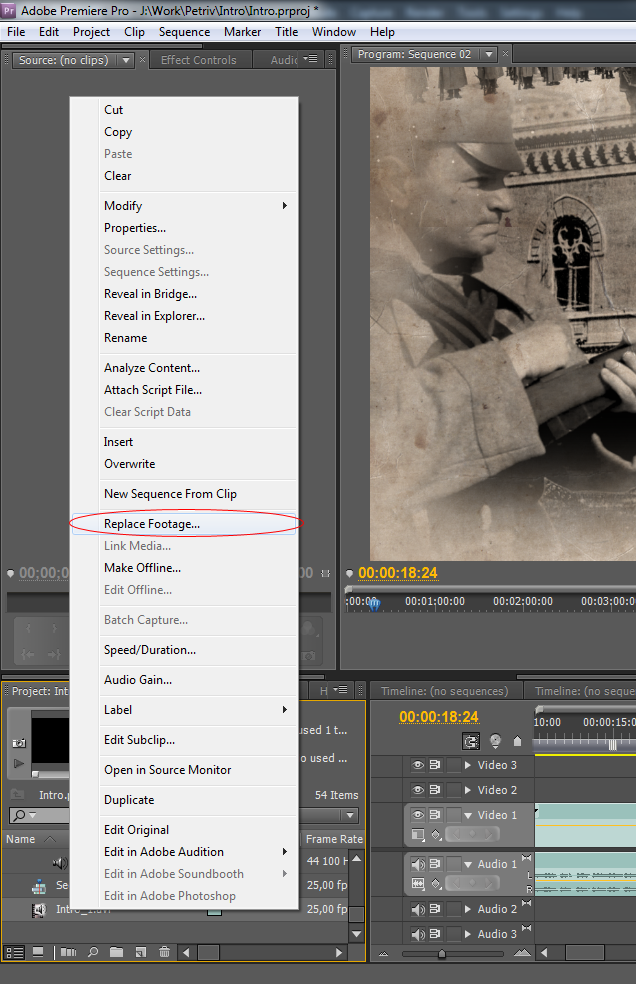636x984 pixels.
Task: Switch to the Effect Controls tab
Action: tap(198, 60)
